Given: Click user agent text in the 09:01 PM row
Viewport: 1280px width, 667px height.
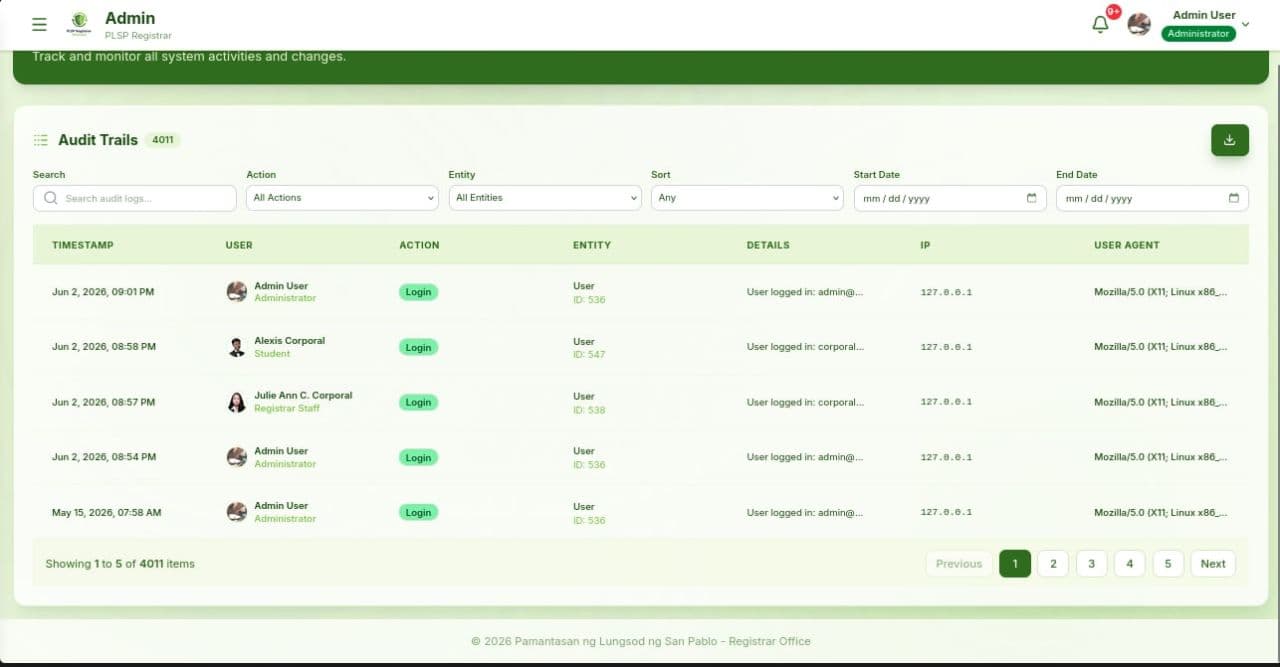Looking at the screenshot, I should (1161, 292).
